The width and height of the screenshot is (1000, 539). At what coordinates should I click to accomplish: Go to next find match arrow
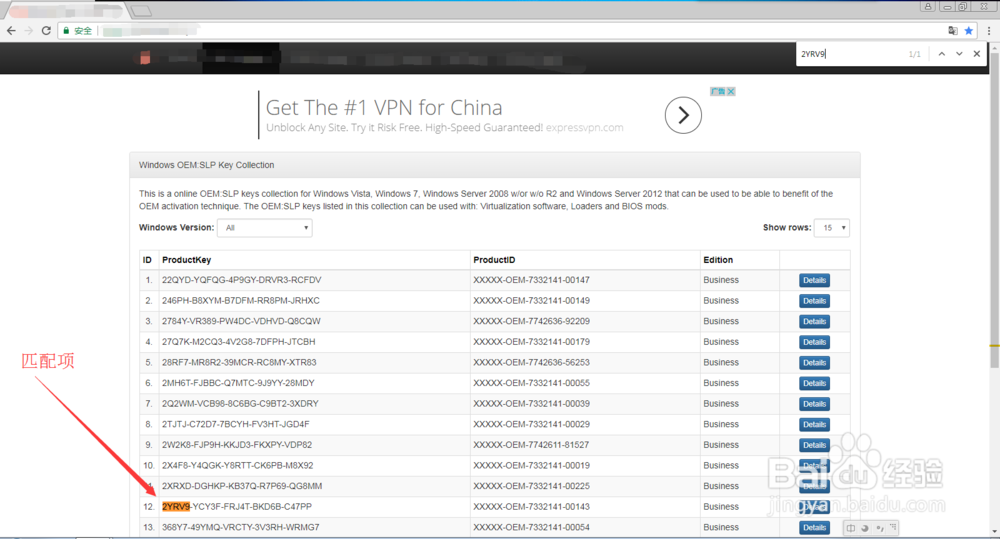(x=959, y=54)
